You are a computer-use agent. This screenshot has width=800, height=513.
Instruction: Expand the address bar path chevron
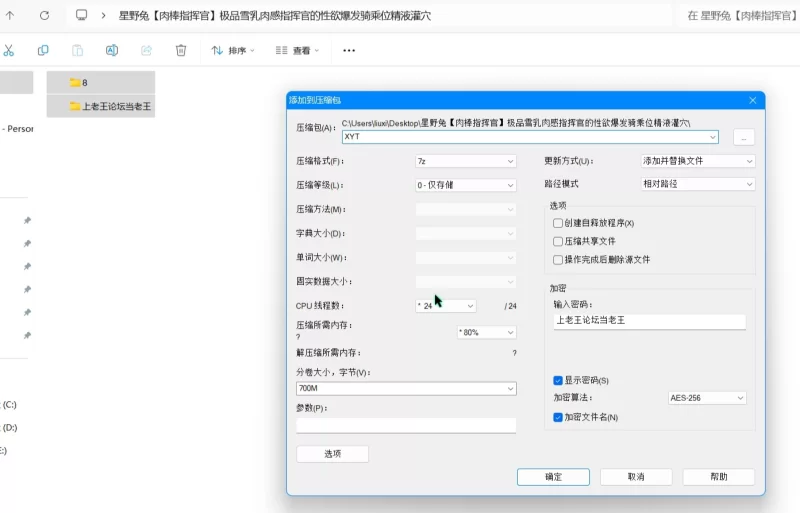[104, 16]
